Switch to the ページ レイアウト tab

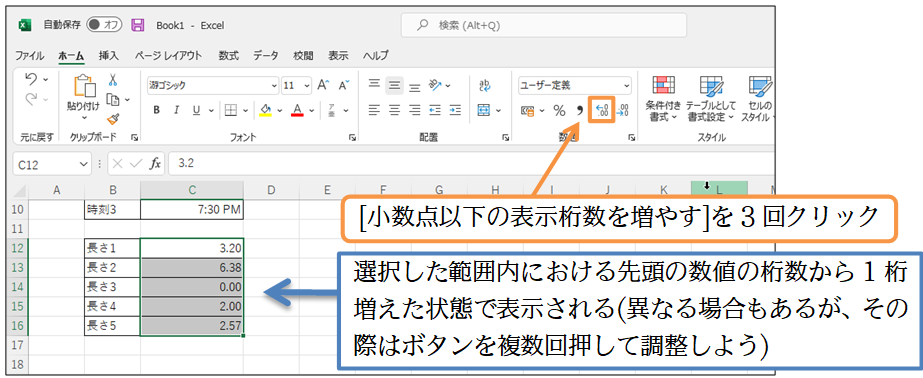(168, 56)
